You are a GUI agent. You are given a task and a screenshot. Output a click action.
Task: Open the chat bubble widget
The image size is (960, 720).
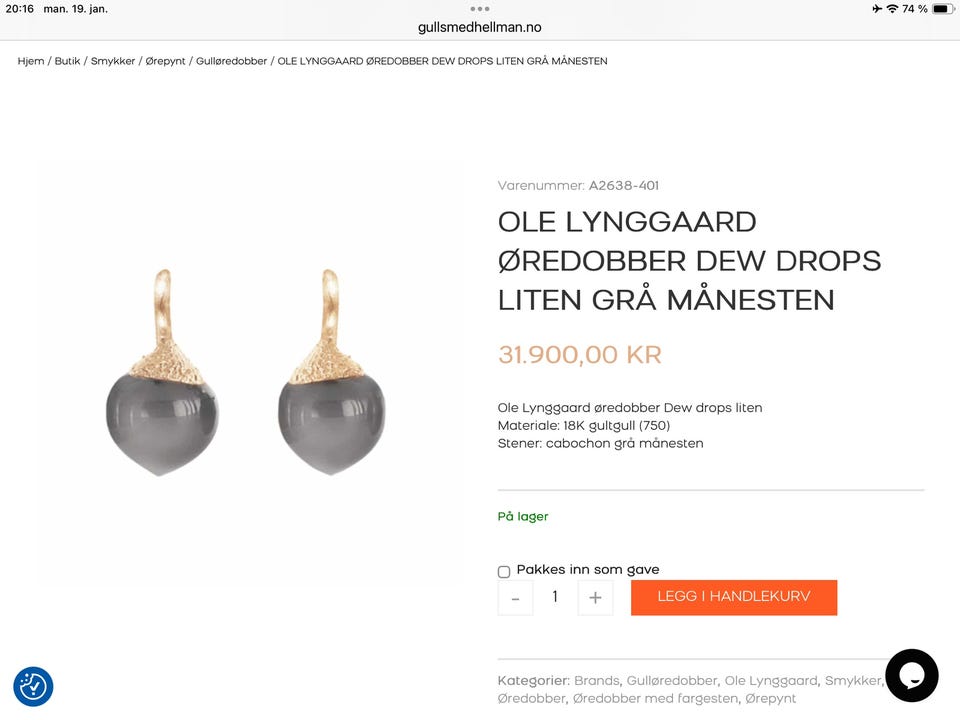coord(912,675)
